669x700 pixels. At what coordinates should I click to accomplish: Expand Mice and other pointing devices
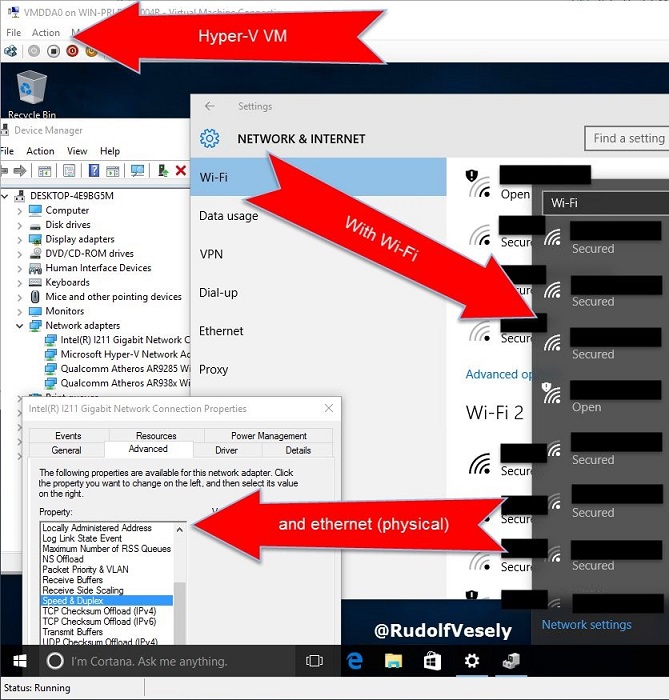point(19,297)
